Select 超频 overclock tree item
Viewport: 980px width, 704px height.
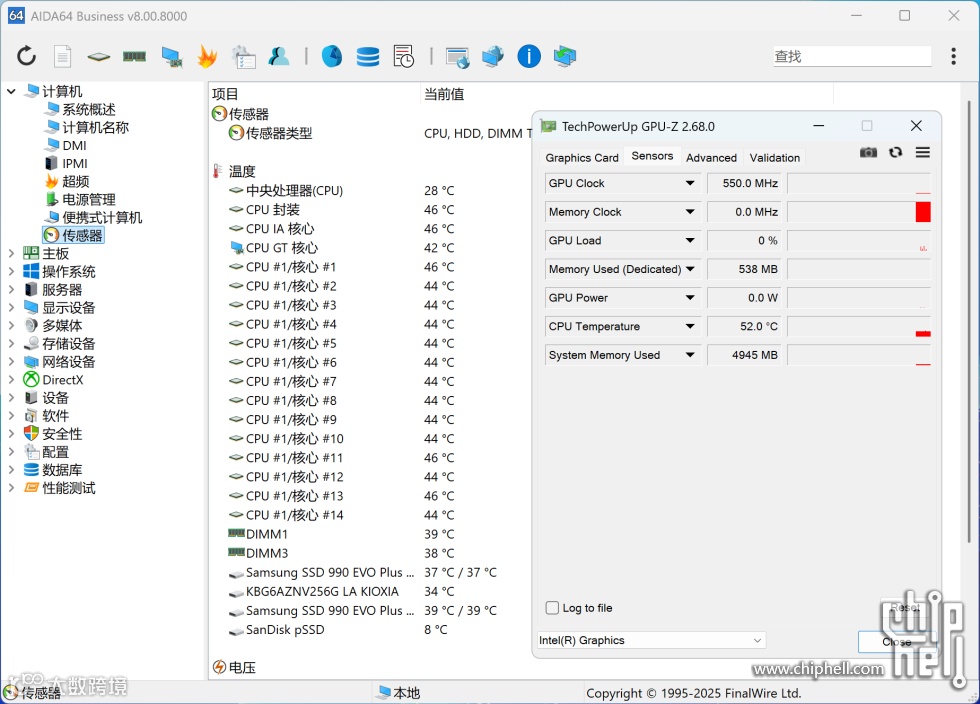76,181
